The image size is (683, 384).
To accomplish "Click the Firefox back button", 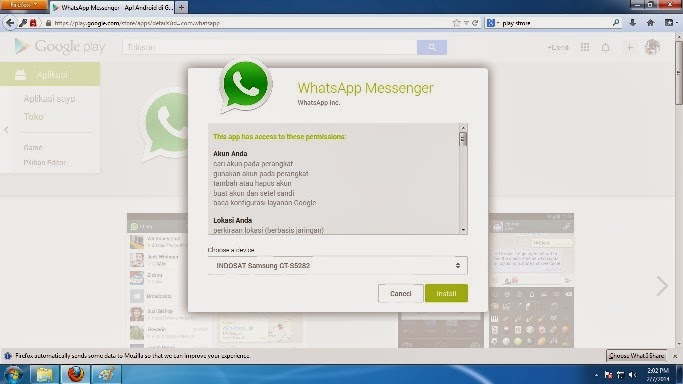I will 10,23.
